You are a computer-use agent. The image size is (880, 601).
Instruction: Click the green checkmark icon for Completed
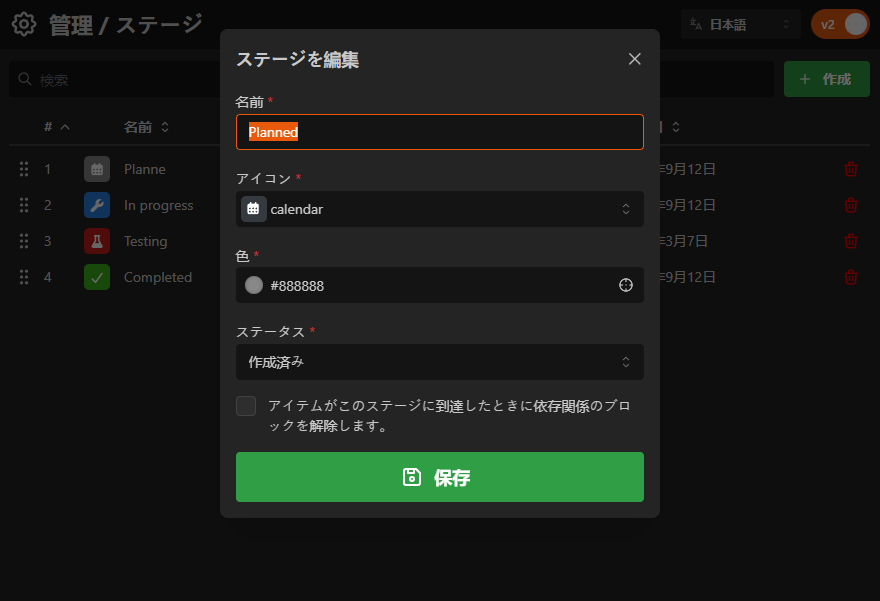97,277
